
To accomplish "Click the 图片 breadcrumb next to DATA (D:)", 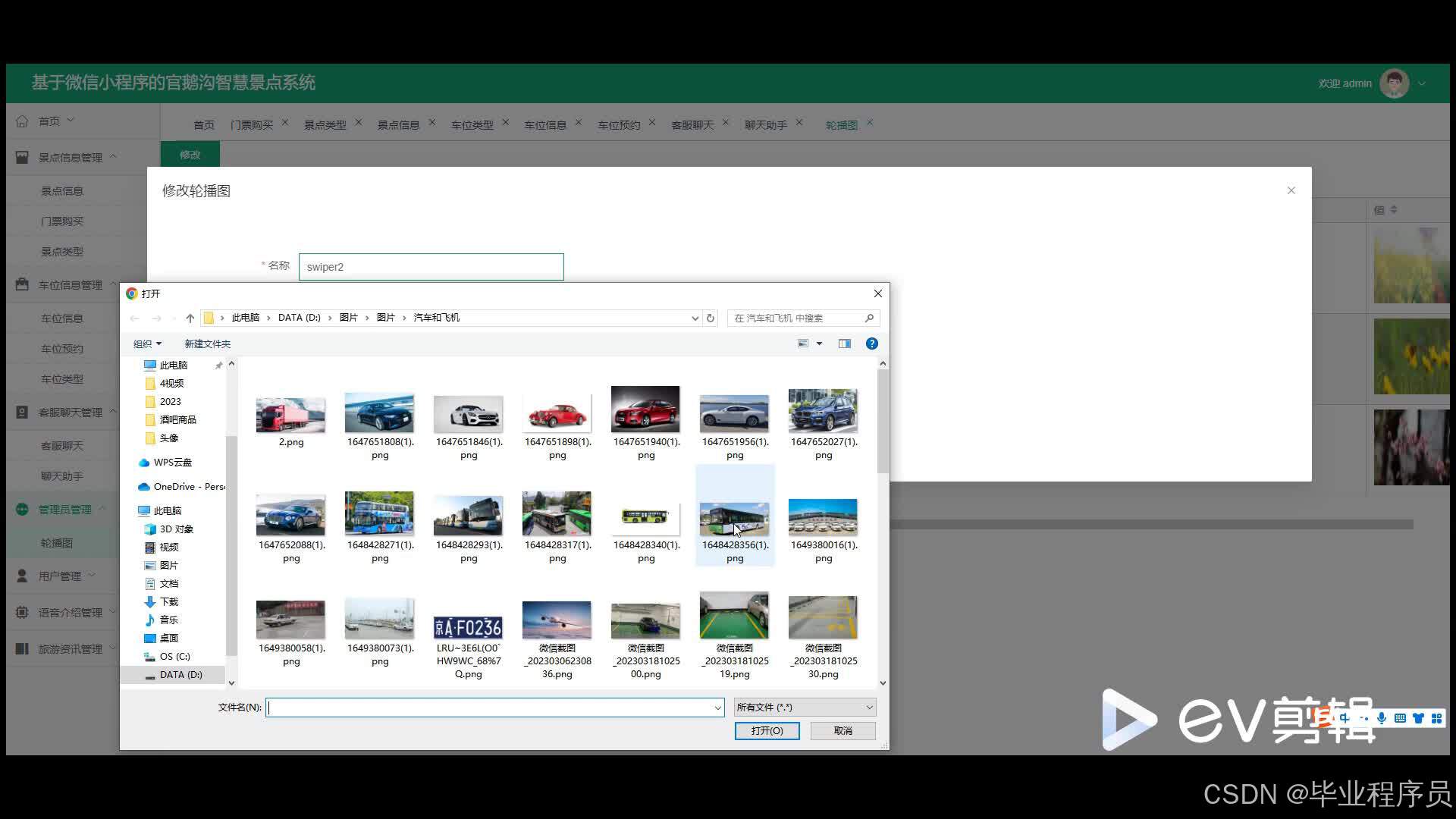I will 348,318.
